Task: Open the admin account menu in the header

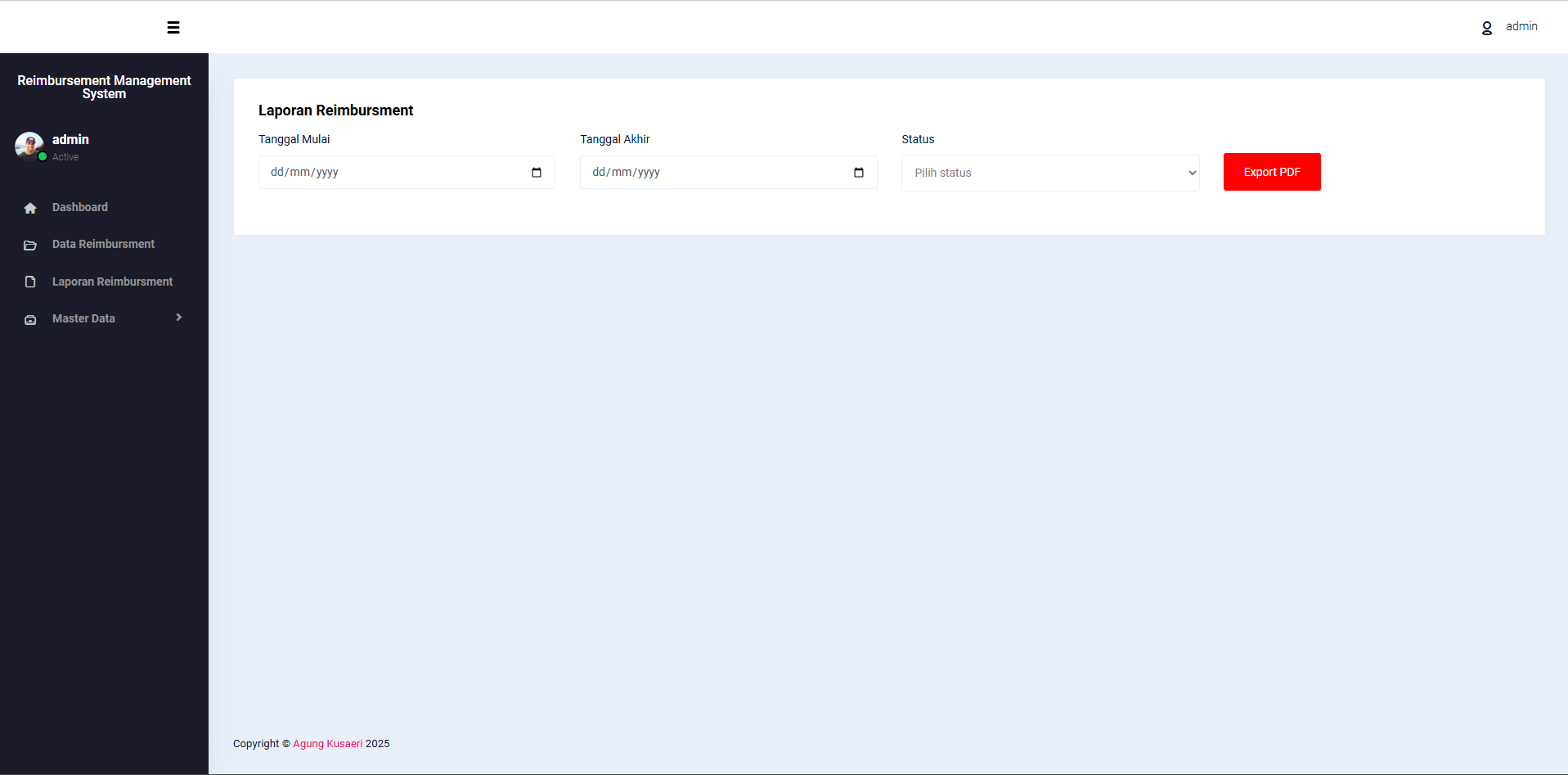Action: pyautogui.click(x=1521, y=26)
